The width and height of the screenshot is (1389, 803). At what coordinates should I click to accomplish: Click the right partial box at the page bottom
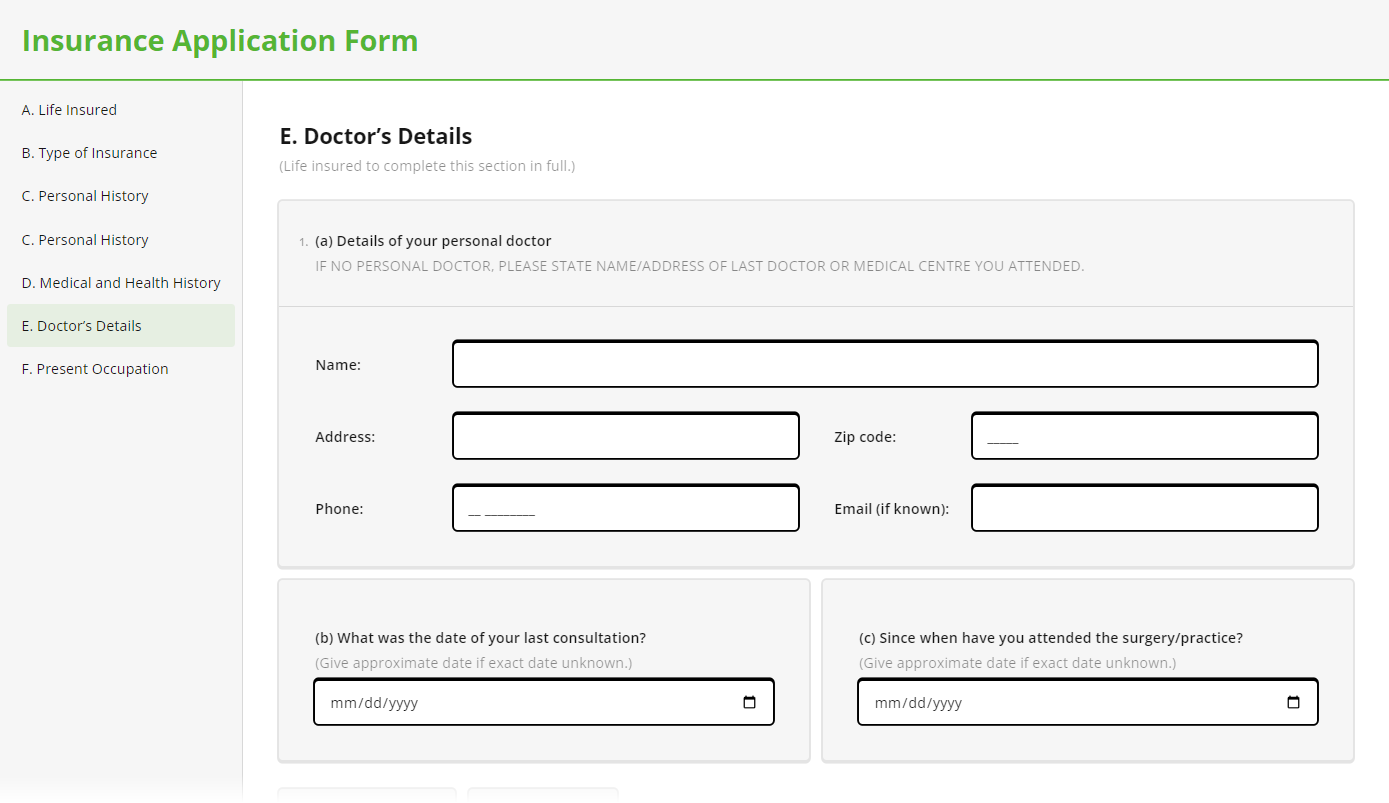[x=542, y=796]
